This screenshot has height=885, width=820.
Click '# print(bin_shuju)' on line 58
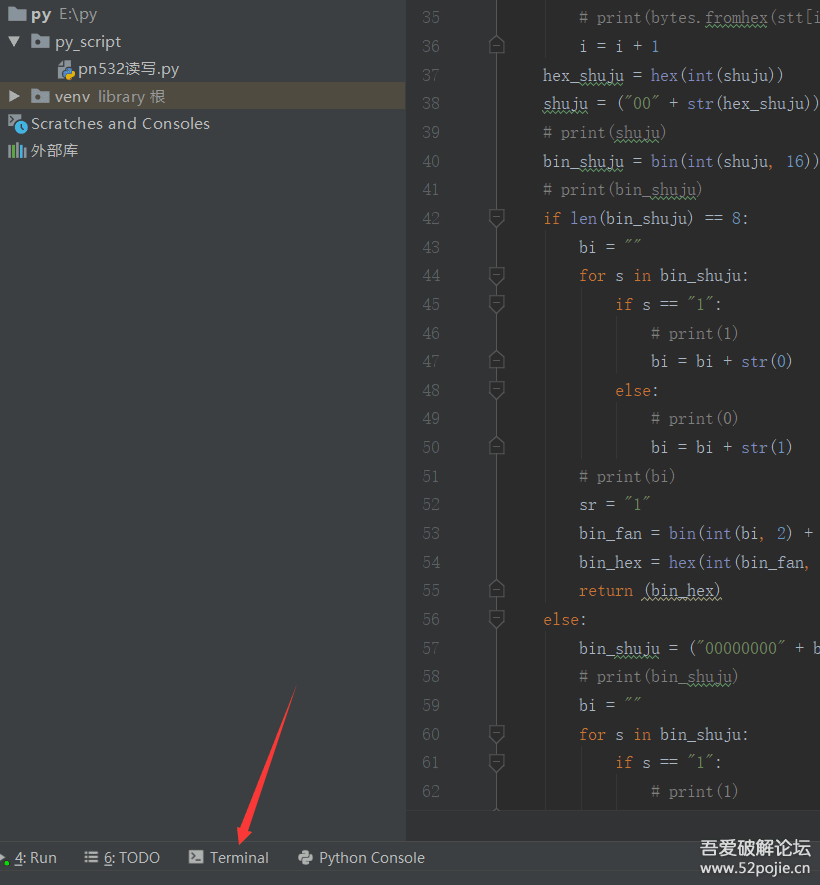659,677
